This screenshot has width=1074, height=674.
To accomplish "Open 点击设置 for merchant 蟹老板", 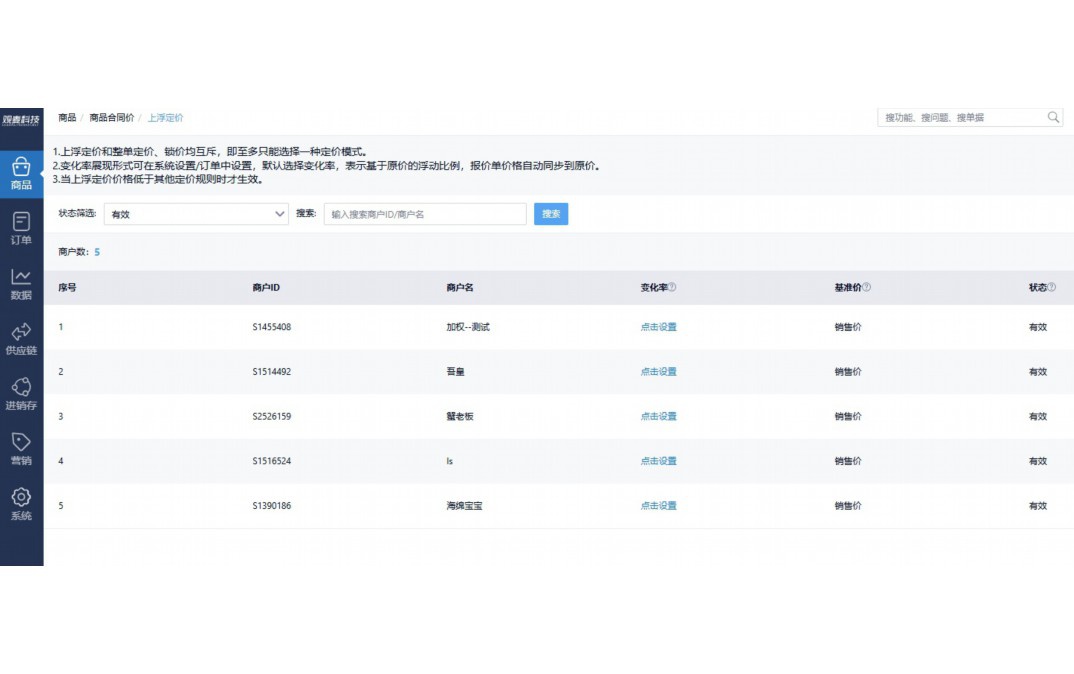I will 661,416.
